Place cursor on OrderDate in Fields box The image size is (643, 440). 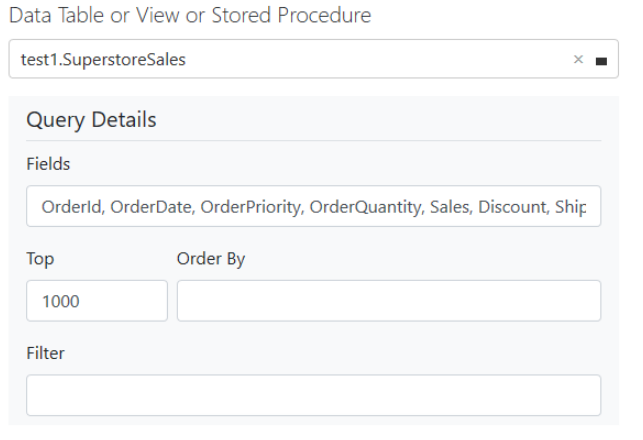point(152,207)
